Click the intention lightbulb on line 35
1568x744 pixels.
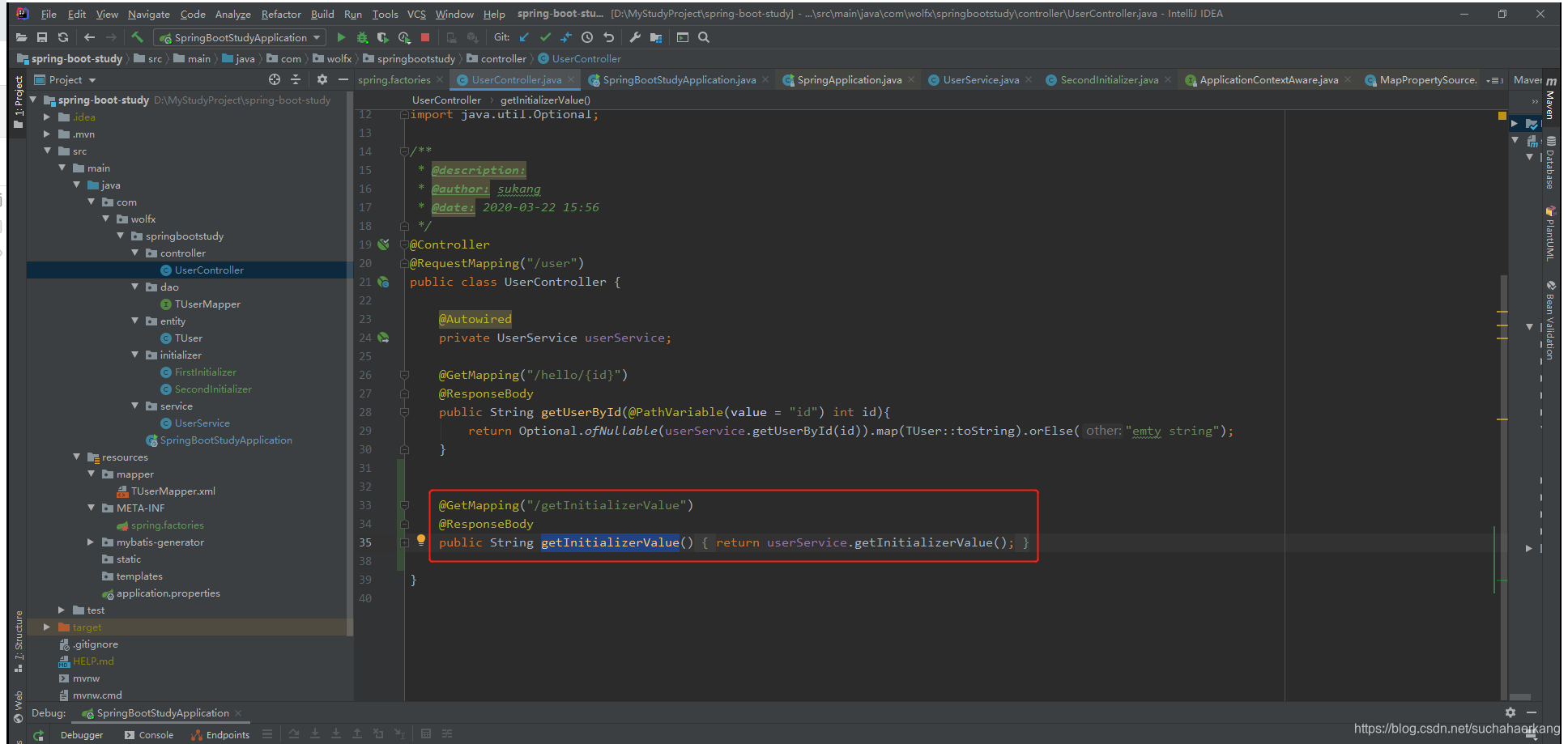[x=421, y=540]
